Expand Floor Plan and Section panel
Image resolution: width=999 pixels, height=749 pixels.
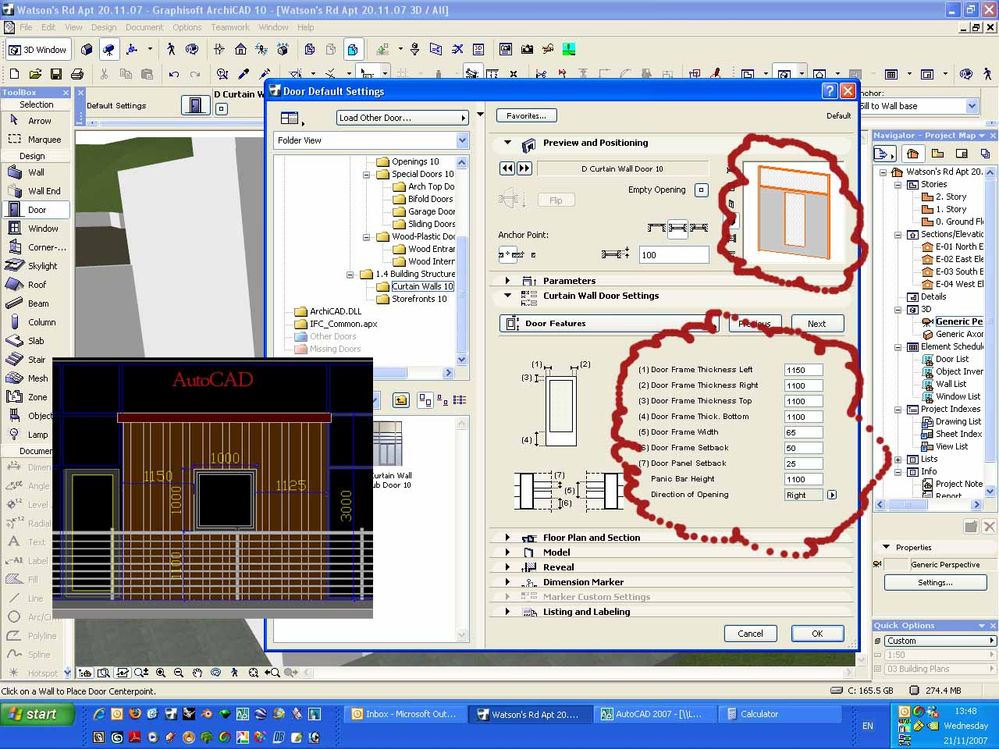click(x=508, y=537)
